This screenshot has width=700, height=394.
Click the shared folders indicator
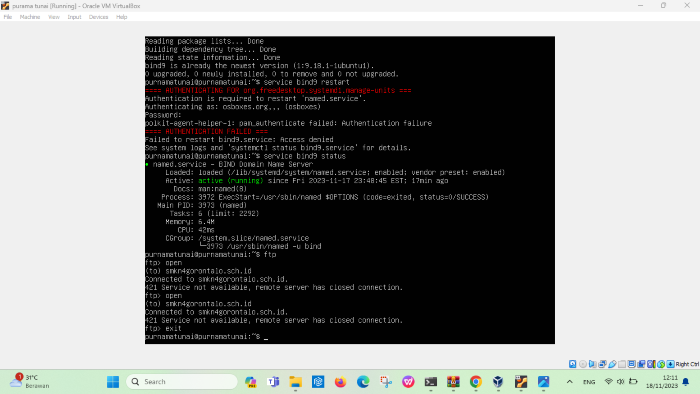tap(622, 364)
